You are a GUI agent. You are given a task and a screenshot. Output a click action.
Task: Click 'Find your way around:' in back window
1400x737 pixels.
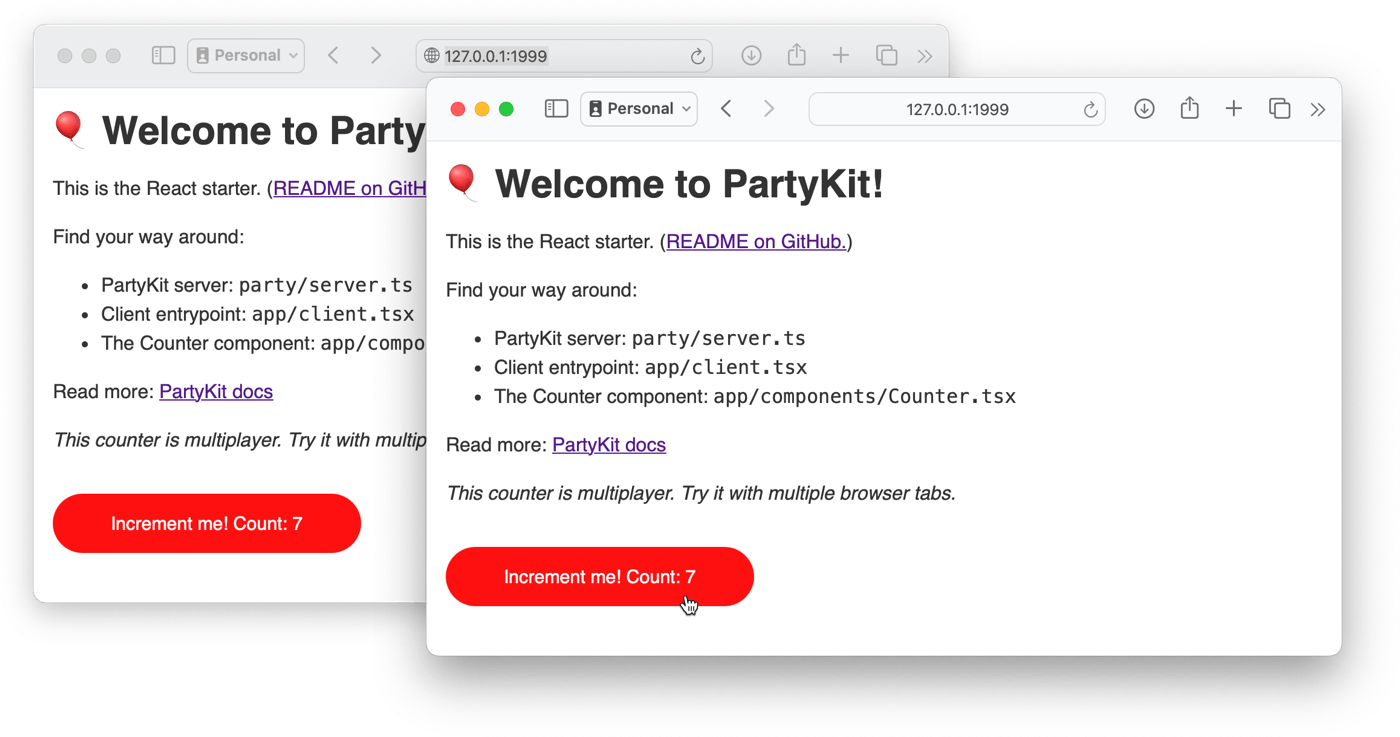pyautogui.click(x=148, y=238)
